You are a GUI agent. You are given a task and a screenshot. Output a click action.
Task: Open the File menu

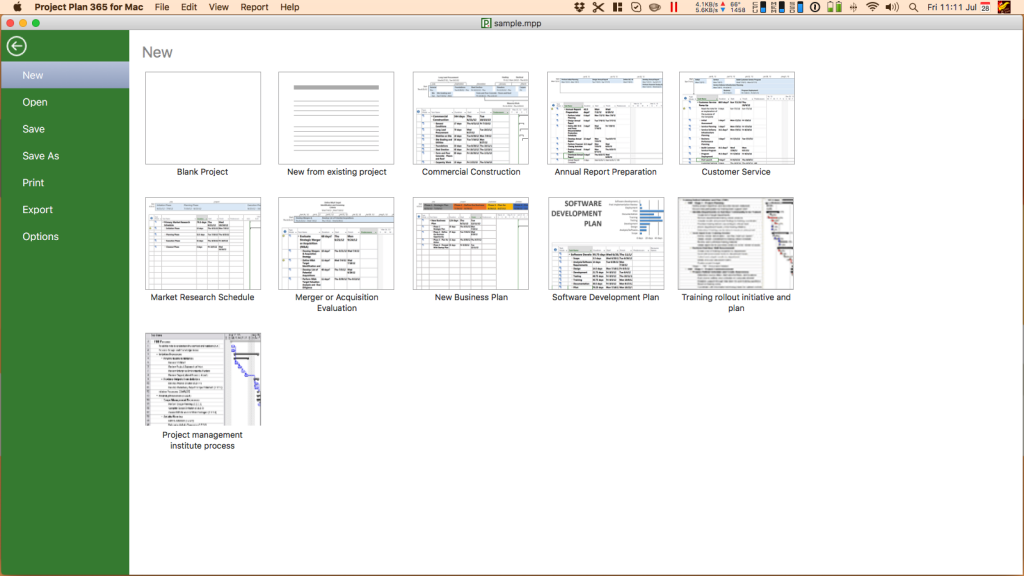click(x=162, y=7)
